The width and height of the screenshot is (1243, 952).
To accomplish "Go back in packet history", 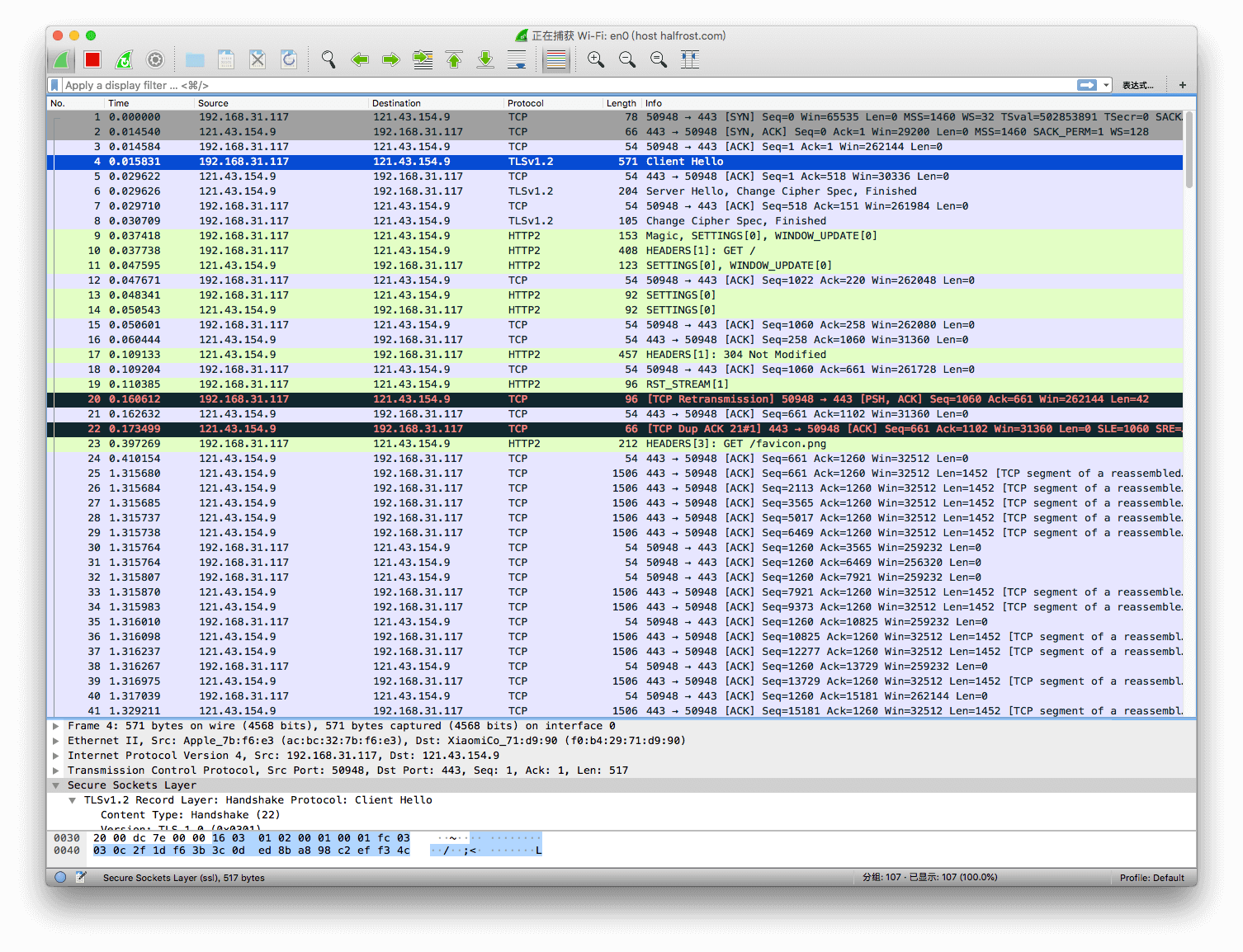I will pyautogui.click(x=360, y=59).
